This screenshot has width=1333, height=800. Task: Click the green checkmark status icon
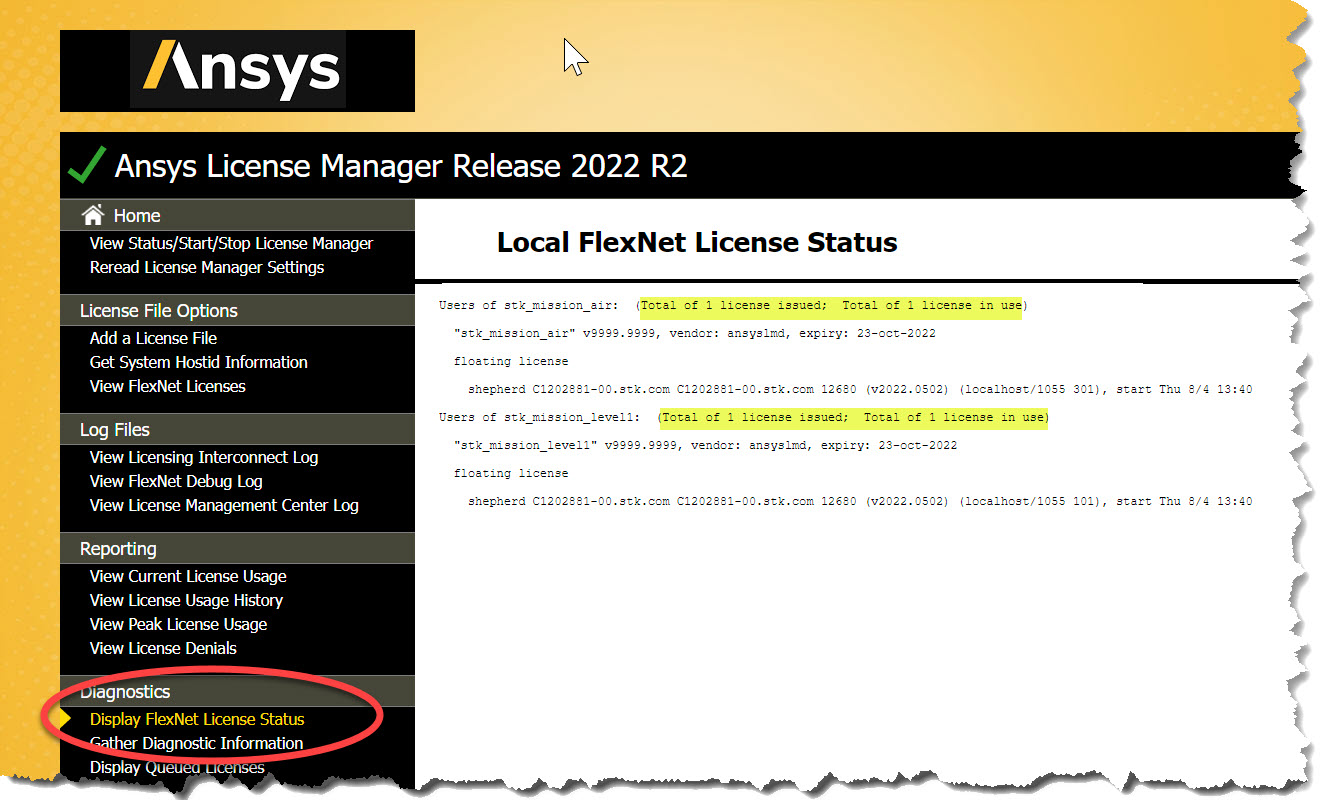(x=86, y=164)
